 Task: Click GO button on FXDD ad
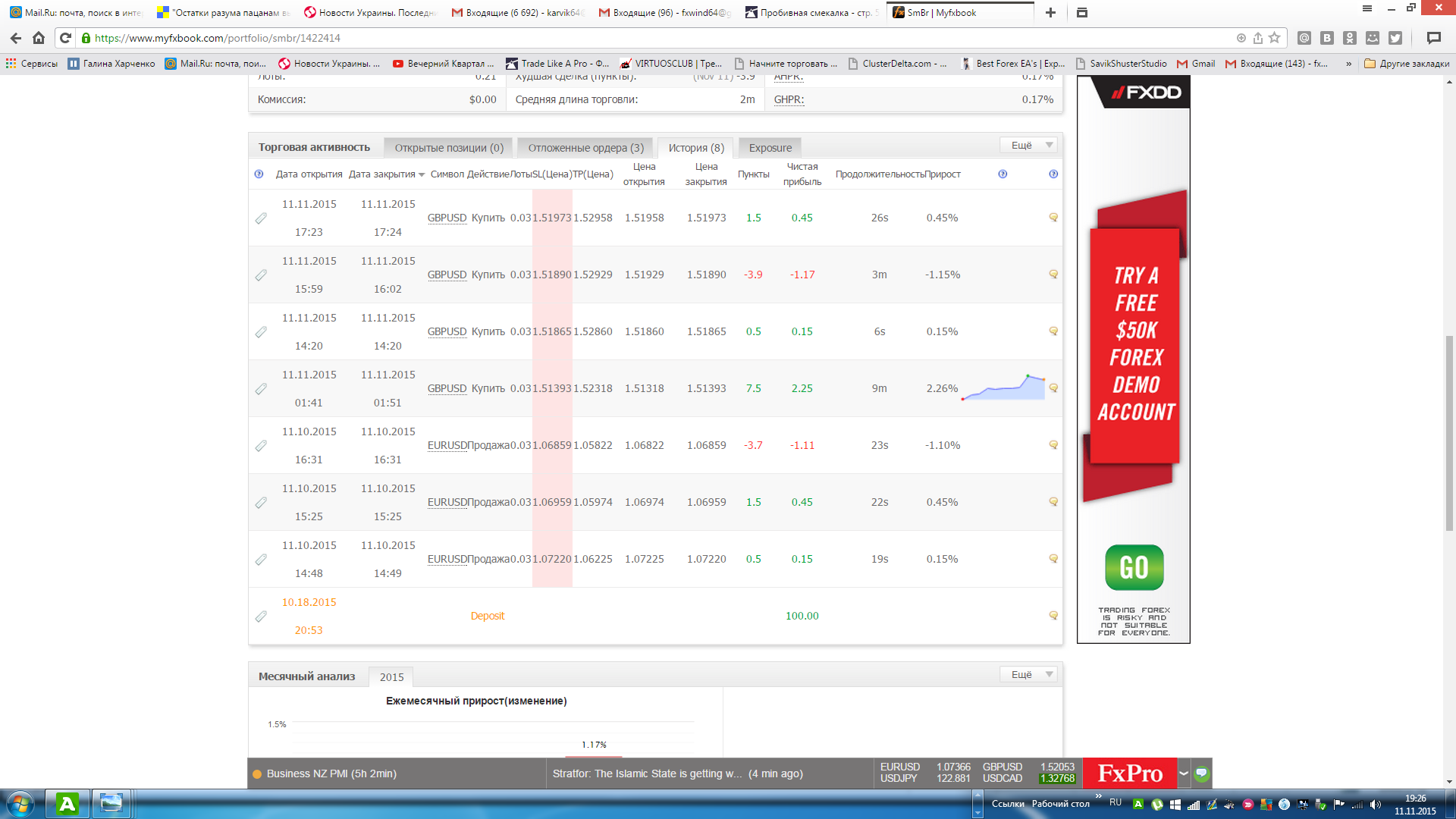1134,567
